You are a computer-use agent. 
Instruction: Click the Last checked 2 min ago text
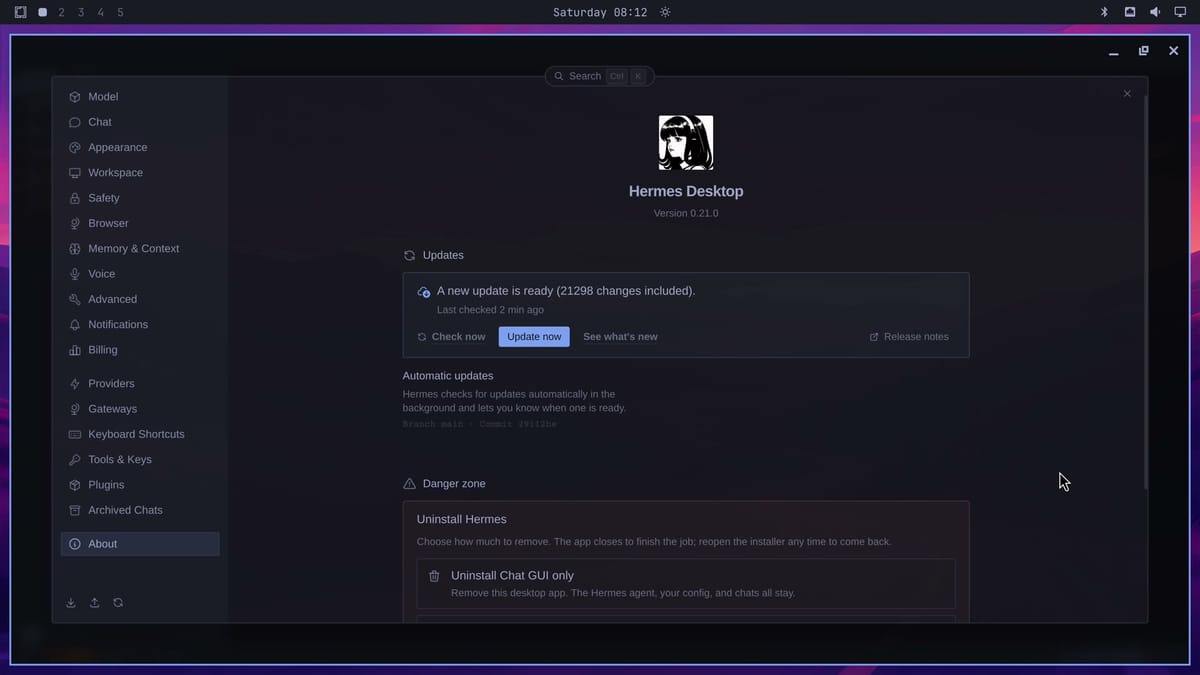[x=490, y=310]
